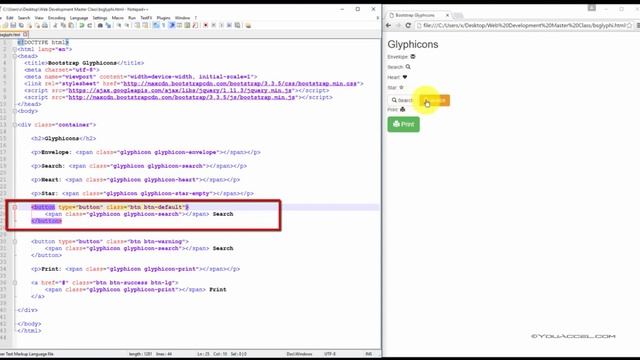Image resolution: width=640 pixels, height=360 pixels.
Task: Click the maxcdn bootstrap.min.js URL in code
Action: tap(182, 98)
